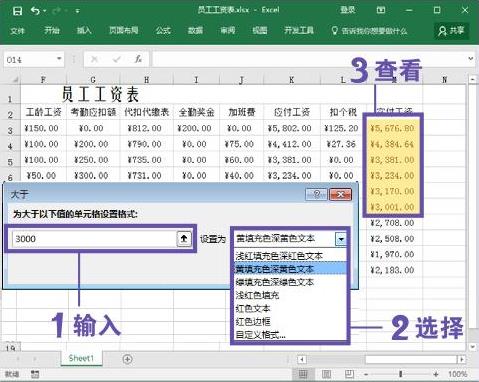Switch to the 数据 ribbon tab

(195, 30)
